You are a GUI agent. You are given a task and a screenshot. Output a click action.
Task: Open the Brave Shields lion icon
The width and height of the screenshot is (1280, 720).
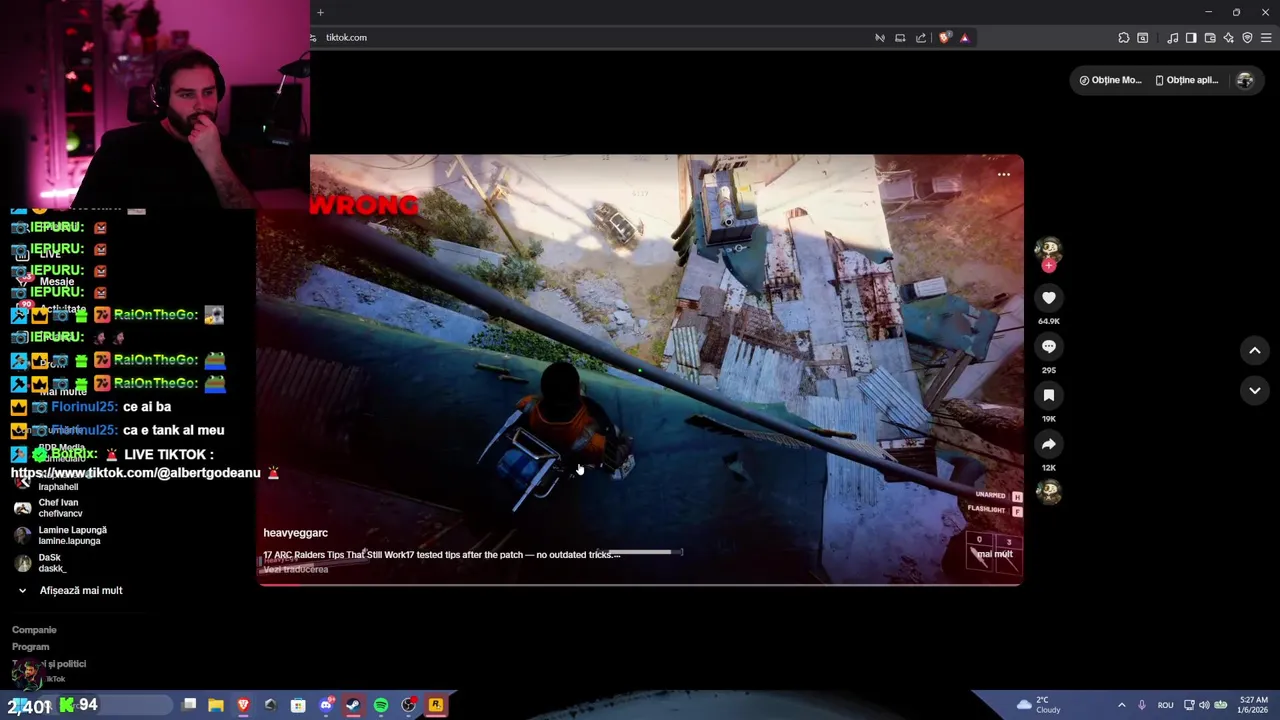pyautogui.click(x=945, y=38)
